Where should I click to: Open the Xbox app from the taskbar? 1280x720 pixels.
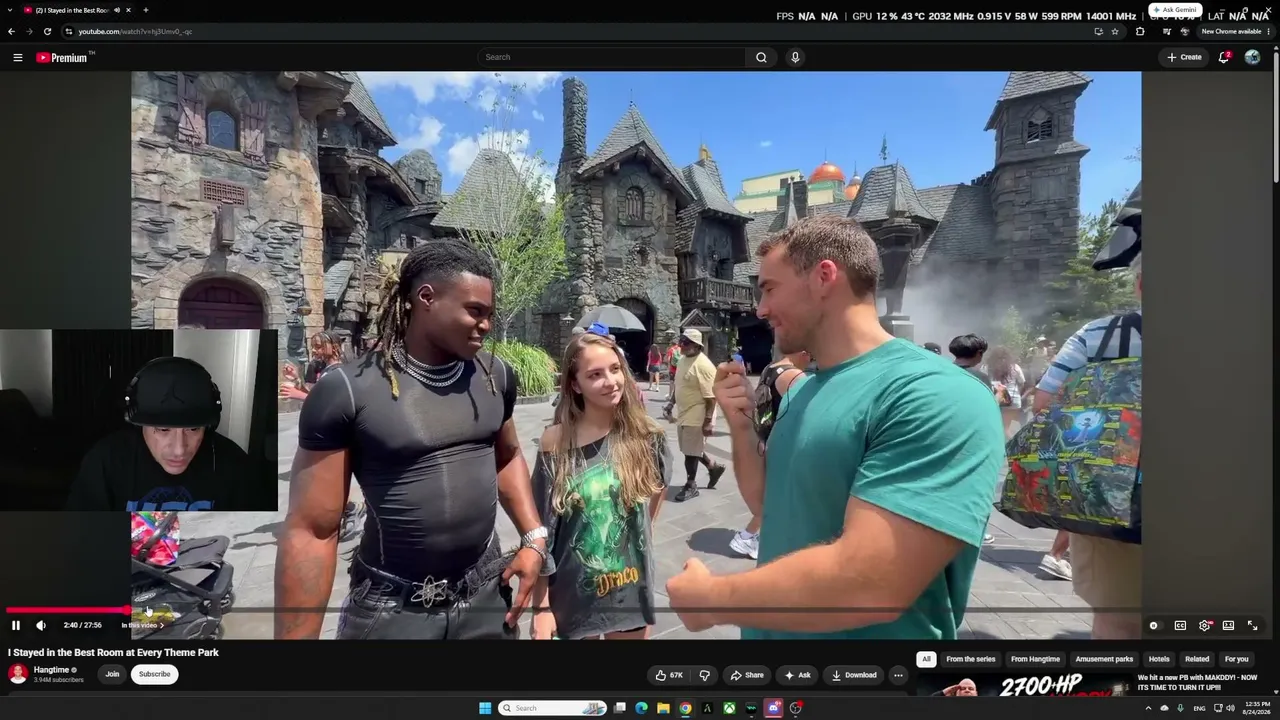click(729, 708)
